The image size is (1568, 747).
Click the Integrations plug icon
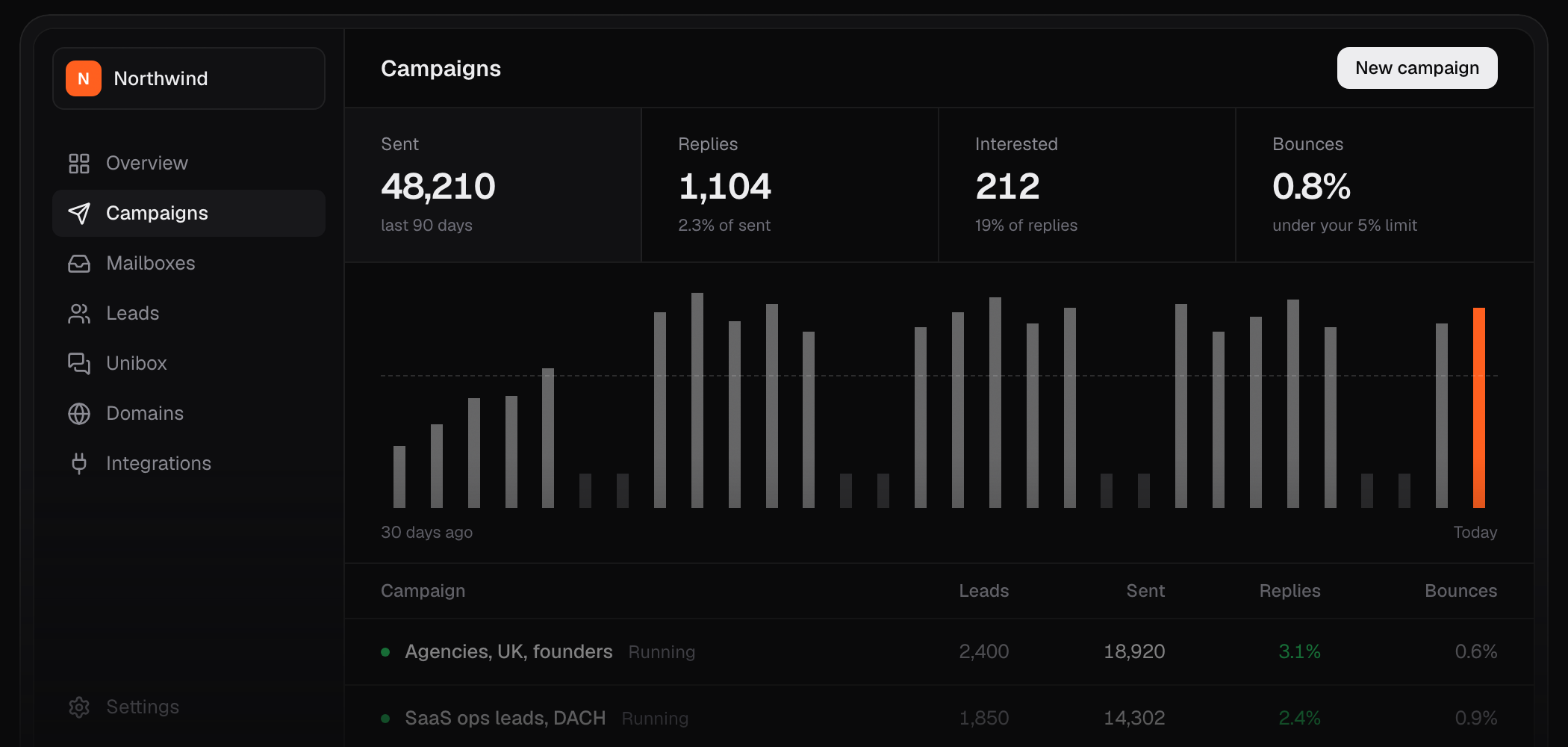coord(79,463)
